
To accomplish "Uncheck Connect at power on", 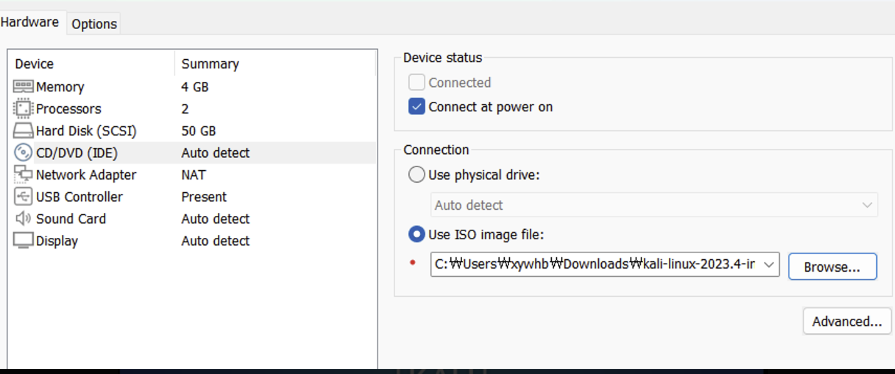I will click(417, 107).
